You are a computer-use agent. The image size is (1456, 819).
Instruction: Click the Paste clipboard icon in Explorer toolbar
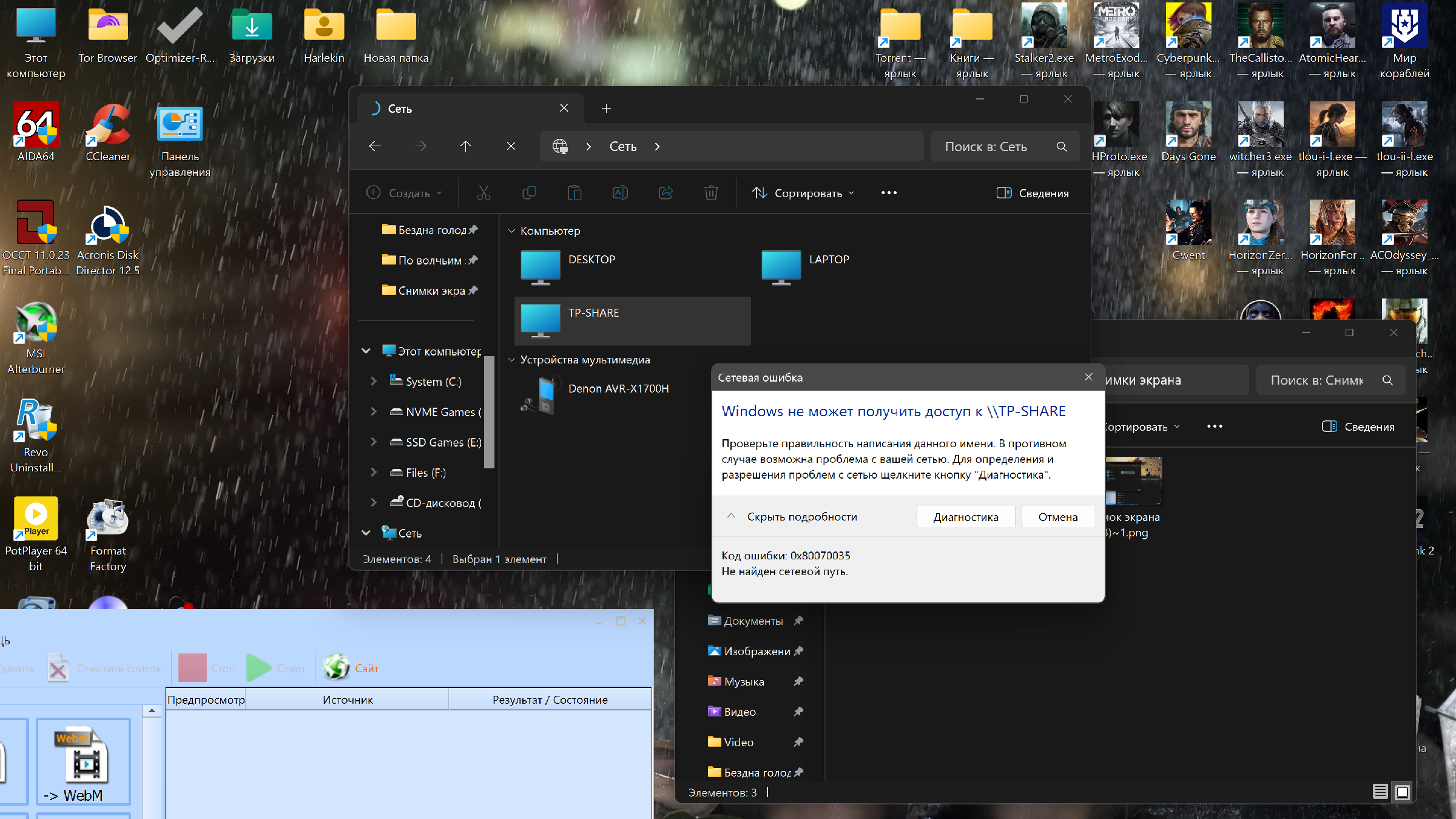click(x=575, y=193)
